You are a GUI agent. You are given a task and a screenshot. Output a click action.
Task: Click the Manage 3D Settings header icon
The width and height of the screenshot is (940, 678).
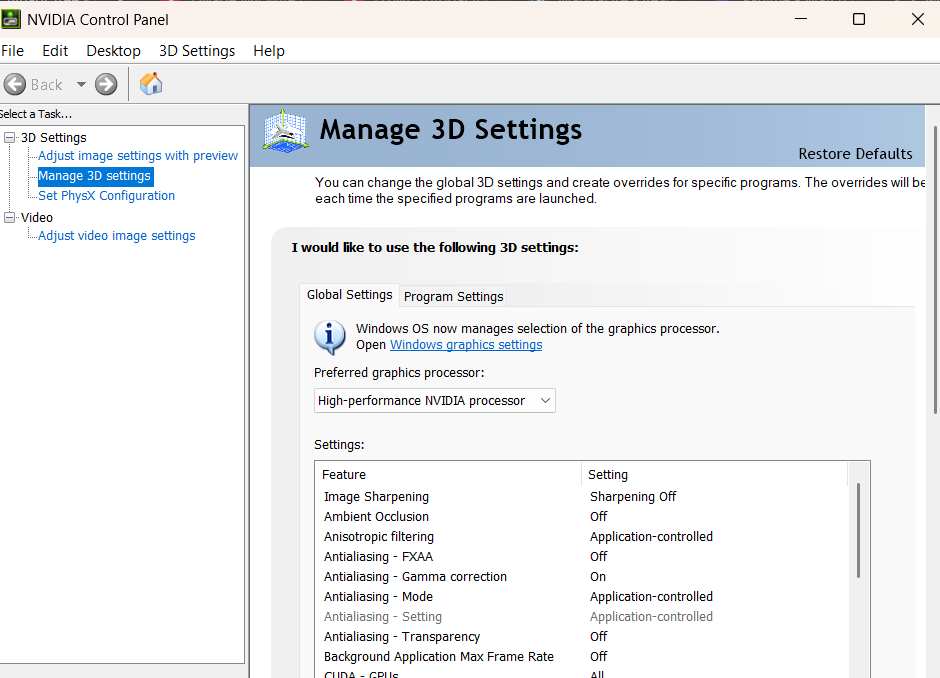(285, 133)
